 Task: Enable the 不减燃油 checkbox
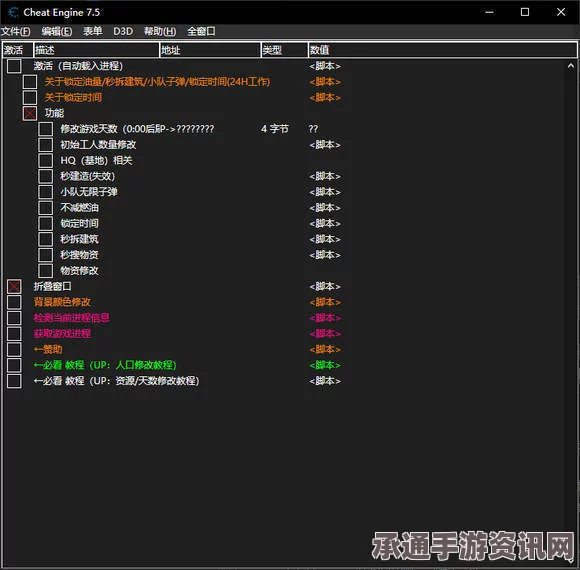(45, 208)
